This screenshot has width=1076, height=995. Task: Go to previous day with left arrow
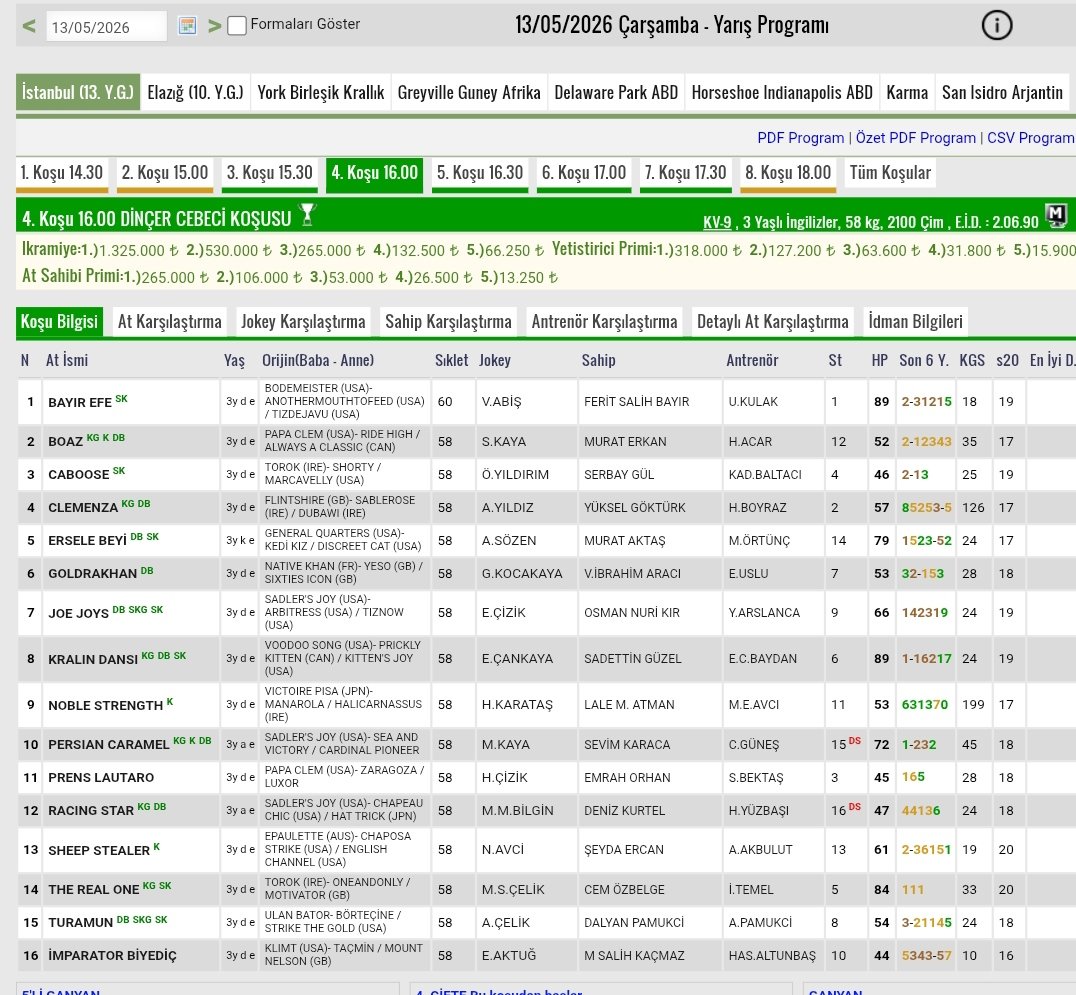point(29,26)
